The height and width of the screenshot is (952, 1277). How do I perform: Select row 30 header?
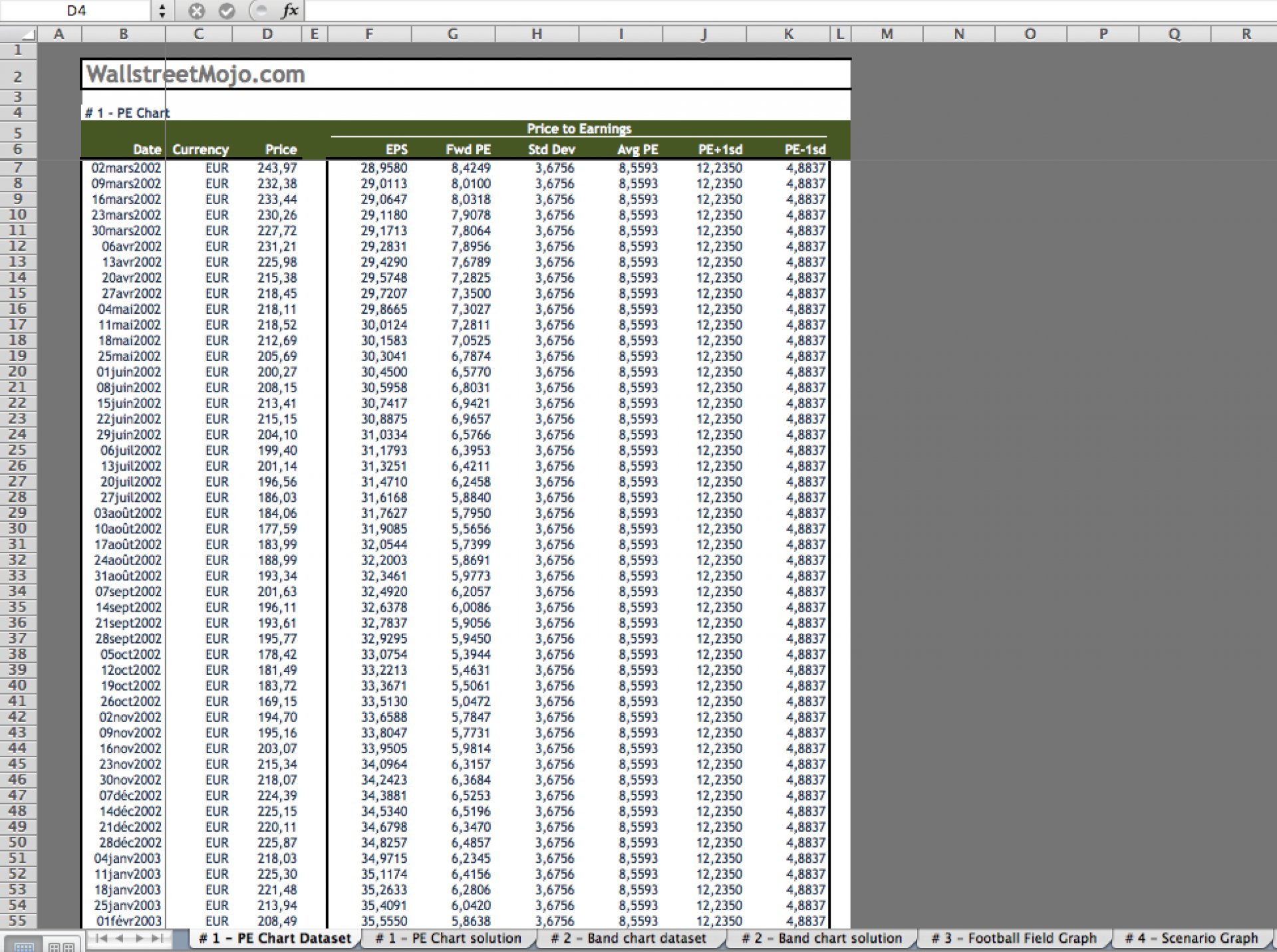pyautogui.click(x=18, y=529)
